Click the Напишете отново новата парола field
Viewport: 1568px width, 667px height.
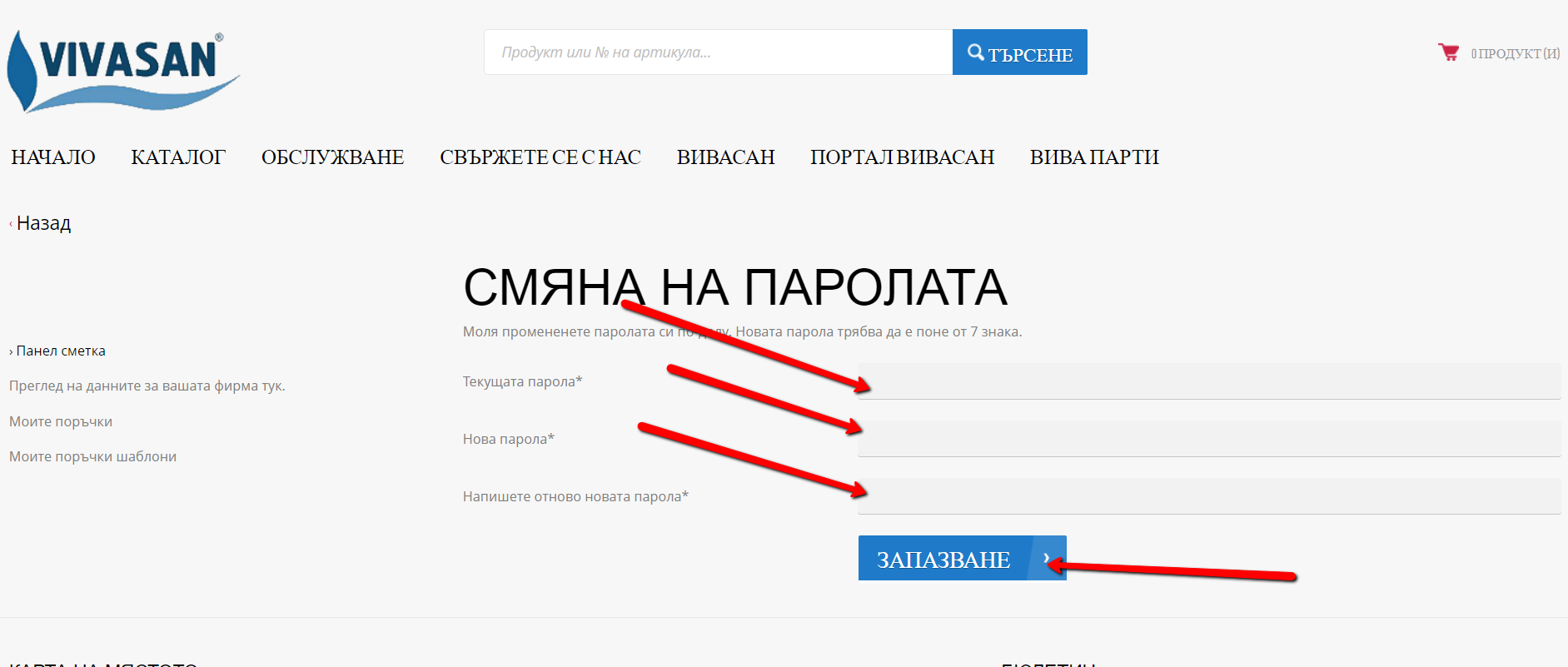point(1209,496)
